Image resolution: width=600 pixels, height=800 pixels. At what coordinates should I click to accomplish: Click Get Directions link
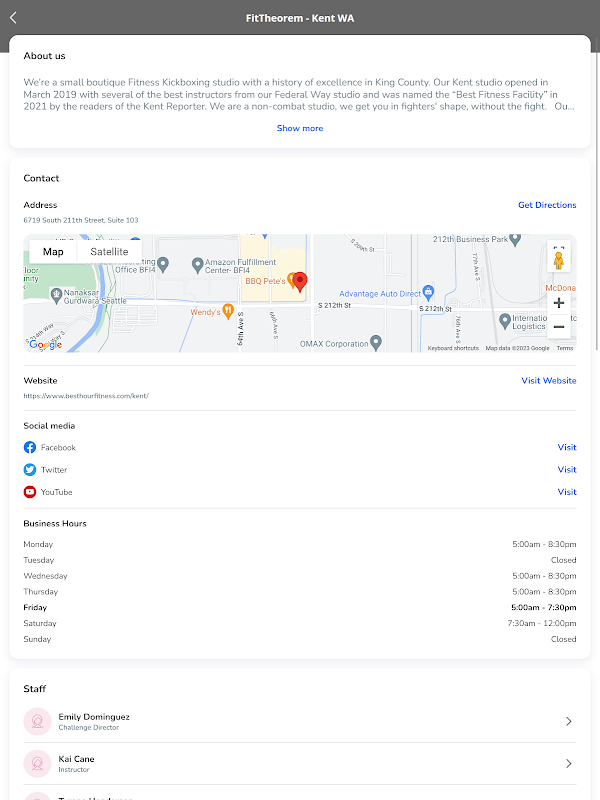[547, 205]
